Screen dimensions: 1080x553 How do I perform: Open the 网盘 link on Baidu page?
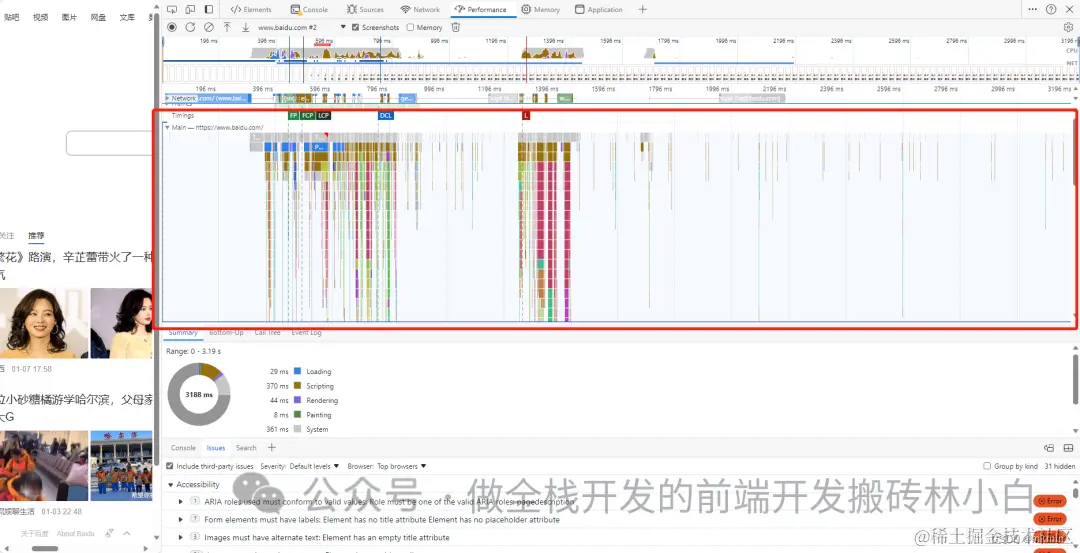pyautogui.click(x=98, y=18)
